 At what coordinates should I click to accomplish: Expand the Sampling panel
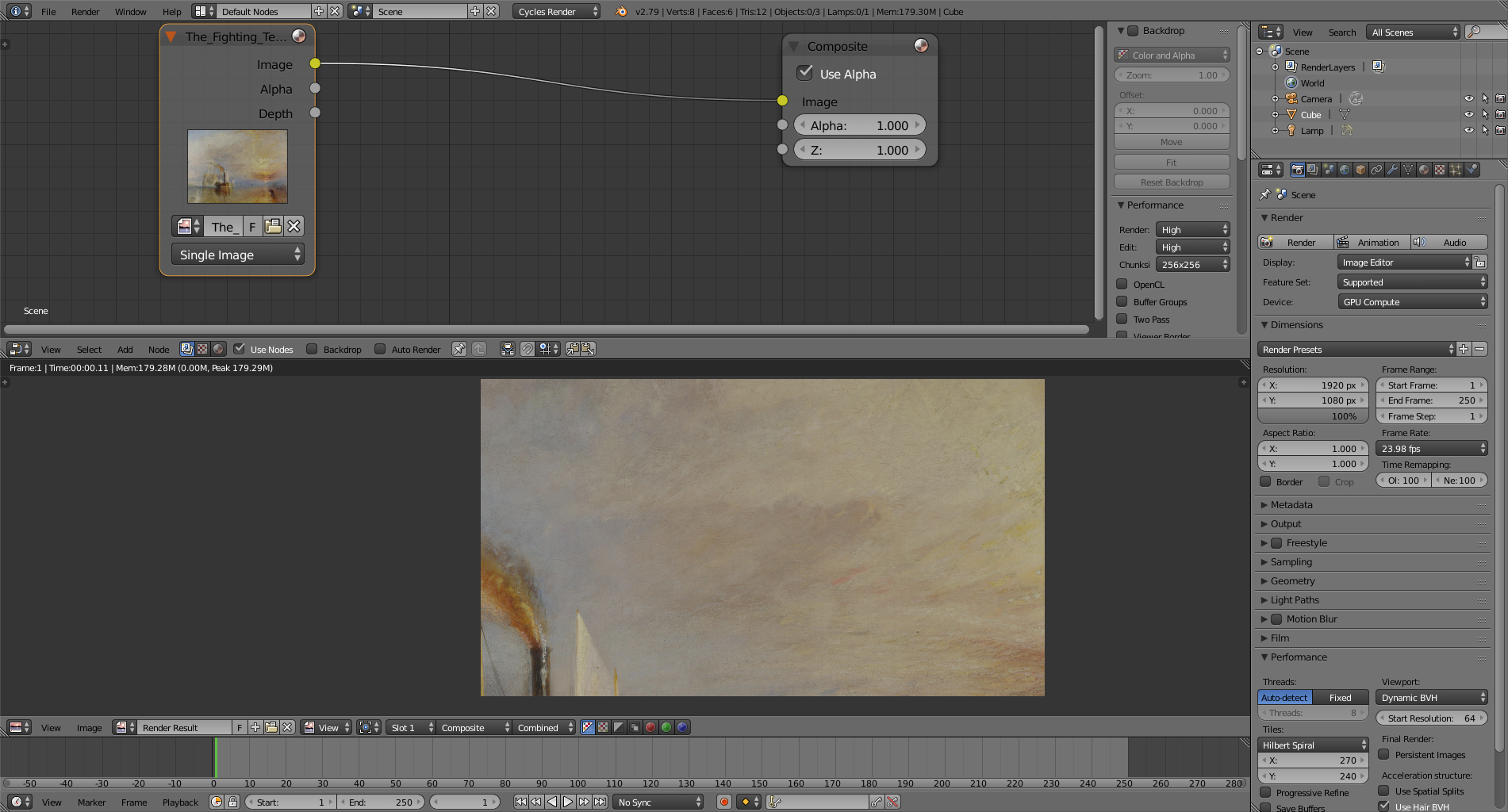coord(1291,562)
